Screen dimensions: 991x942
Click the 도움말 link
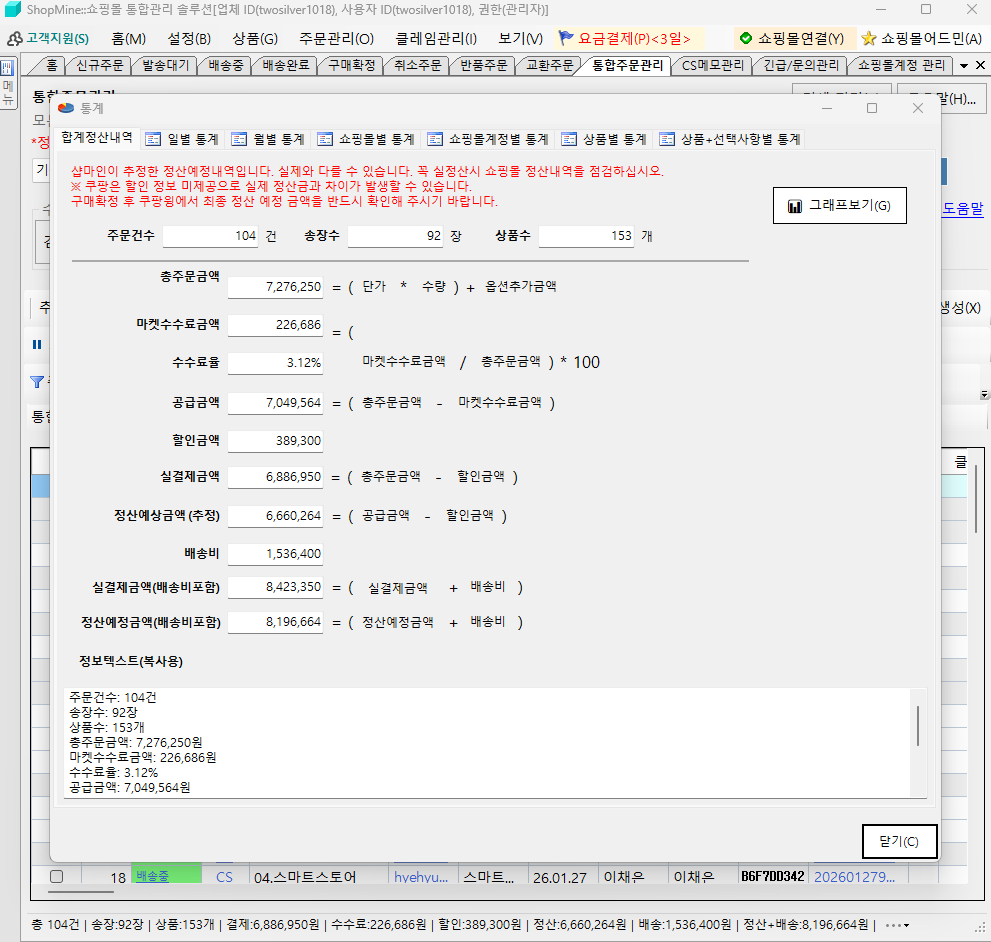962,209
